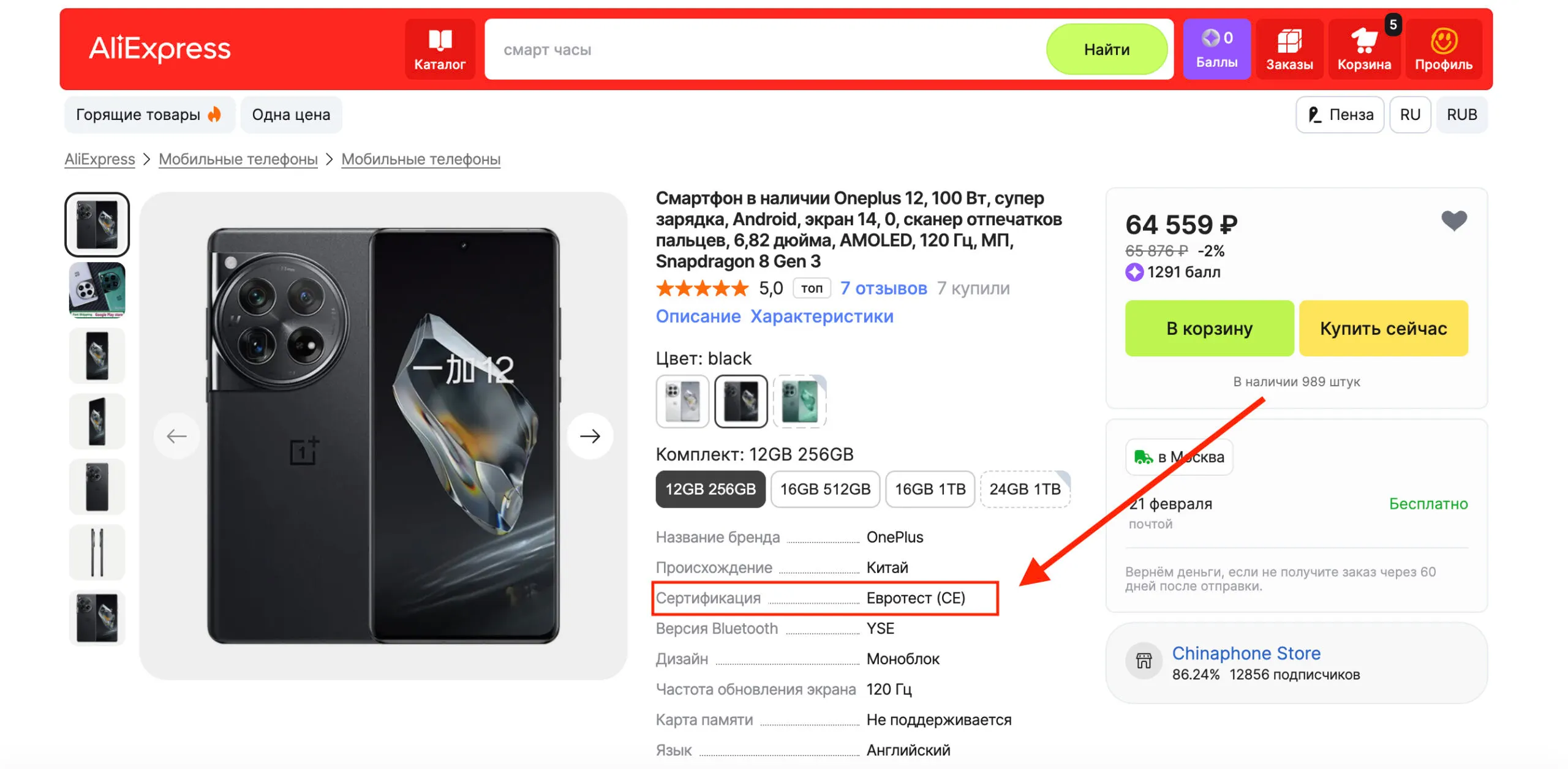The height and width of the screenshot is (769, 1568).
Task: Click the В корзину button
Action: 1209,328
